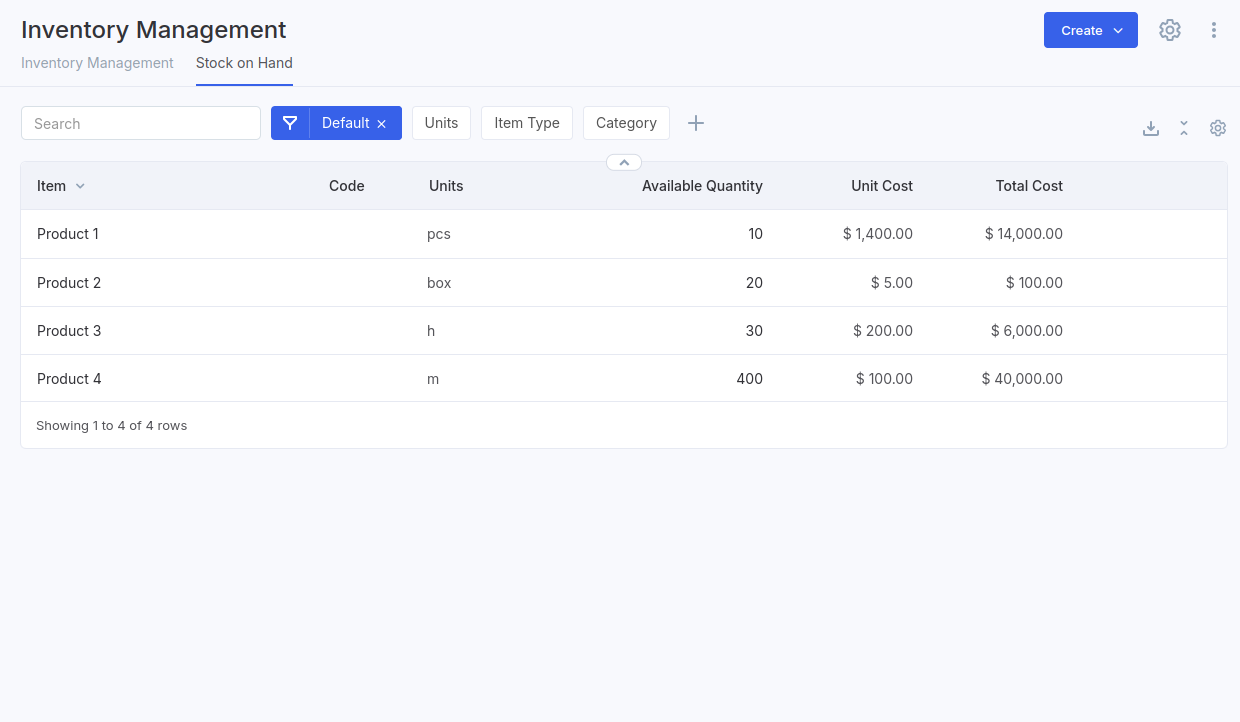Open table column settings gear
Viewport: 1240px width, 722px height.
tap(1218, 128)
